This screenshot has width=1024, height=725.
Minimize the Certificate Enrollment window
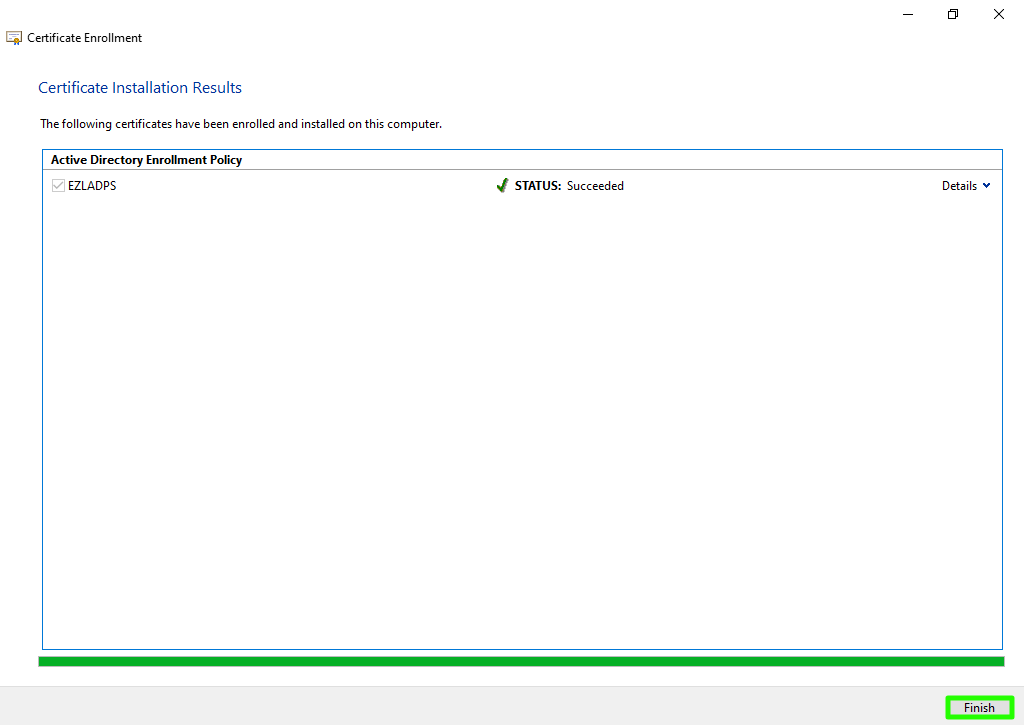(x=907, y=14)
